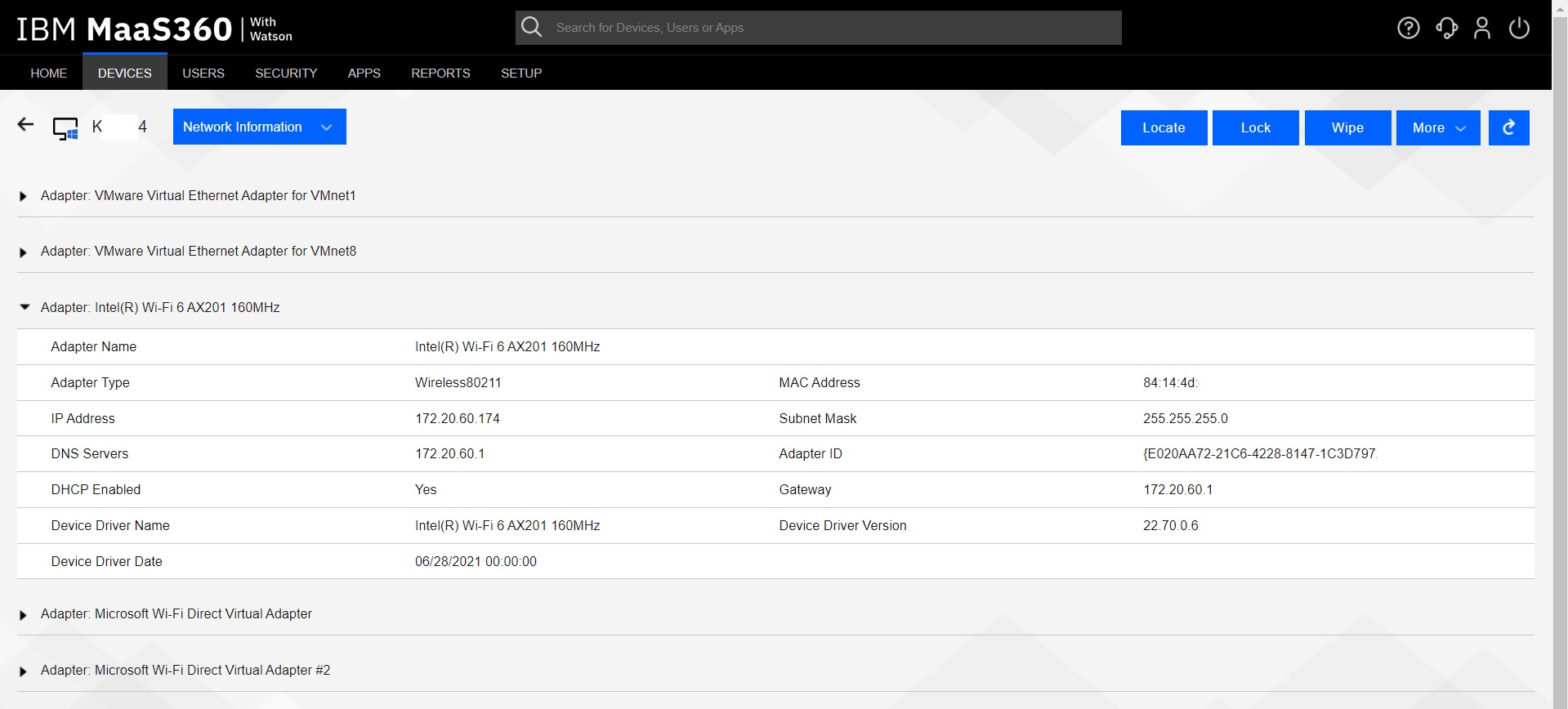
Task: Click the MAC address value 84:14:4d
Action: tap(1171, 382)
